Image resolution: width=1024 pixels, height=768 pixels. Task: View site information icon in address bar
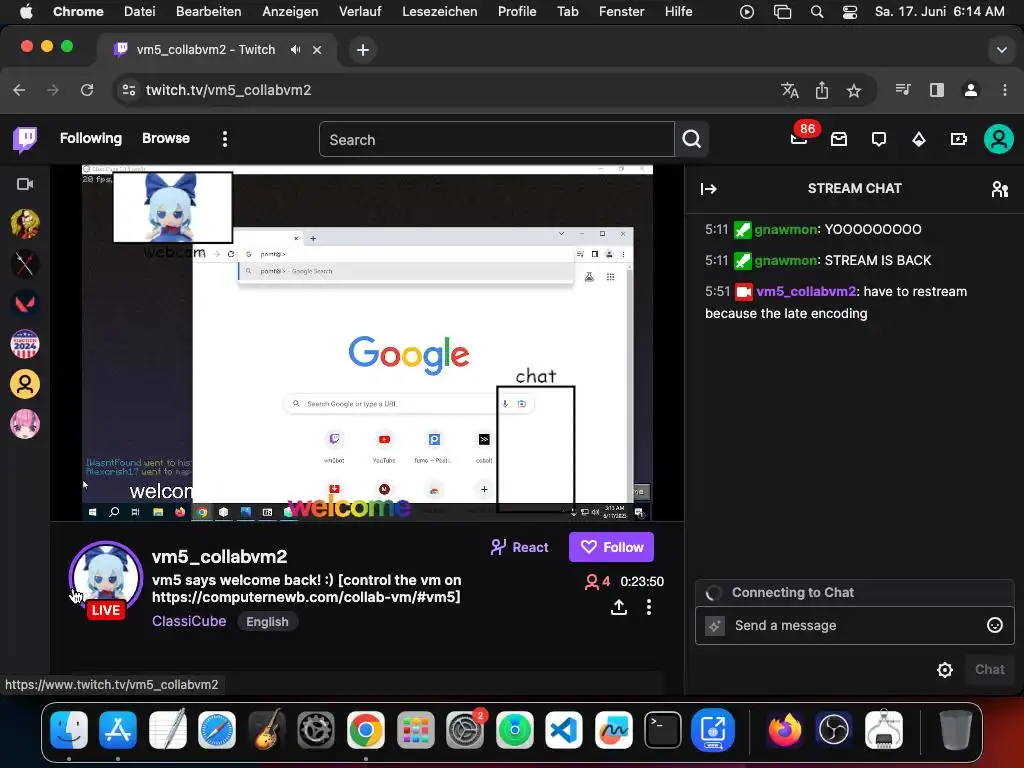point(129,90)
